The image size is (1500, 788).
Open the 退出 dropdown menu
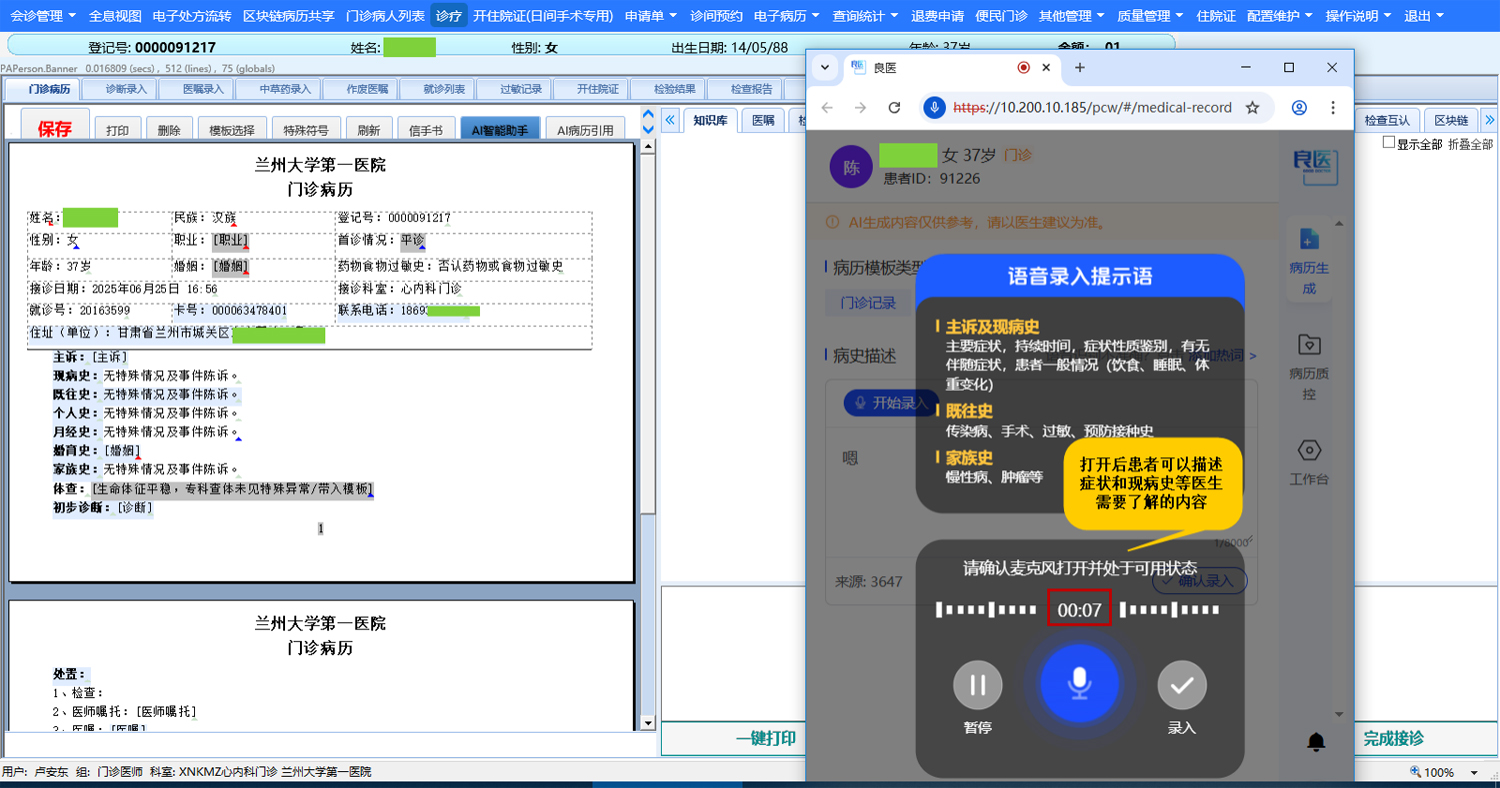1424,16
